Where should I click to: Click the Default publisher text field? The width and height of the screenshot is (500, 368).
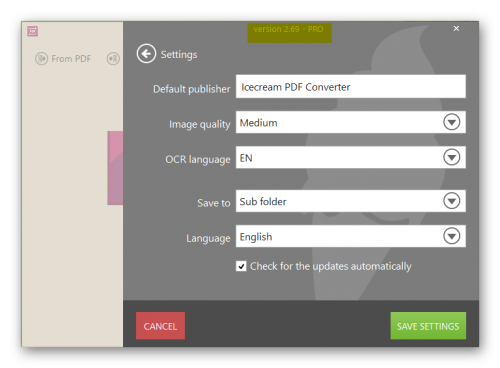pyautogui.click(x=351, y=86)
